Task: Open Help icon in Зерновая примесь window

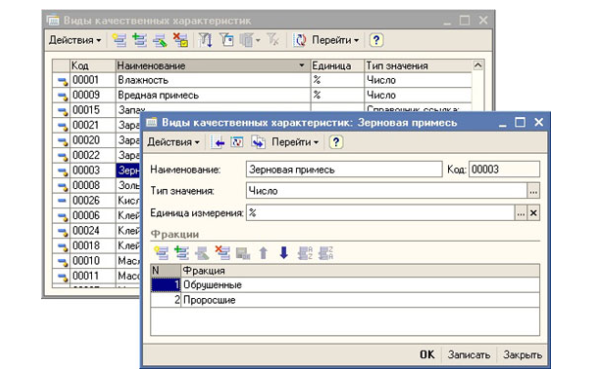Action: 335,142
